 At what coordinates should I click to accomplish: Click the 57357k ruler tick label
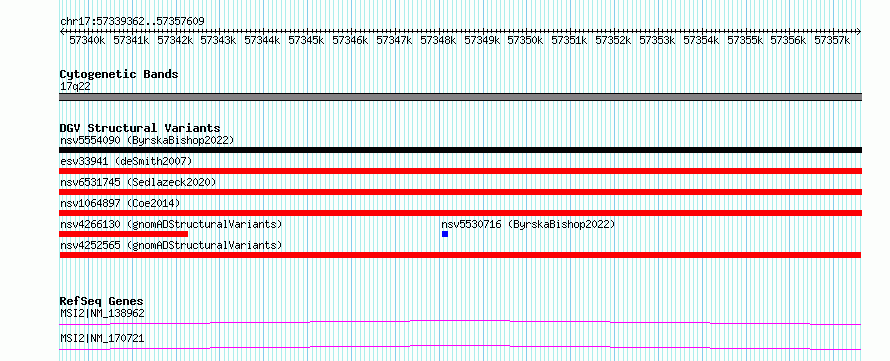[x=833, y=40]
